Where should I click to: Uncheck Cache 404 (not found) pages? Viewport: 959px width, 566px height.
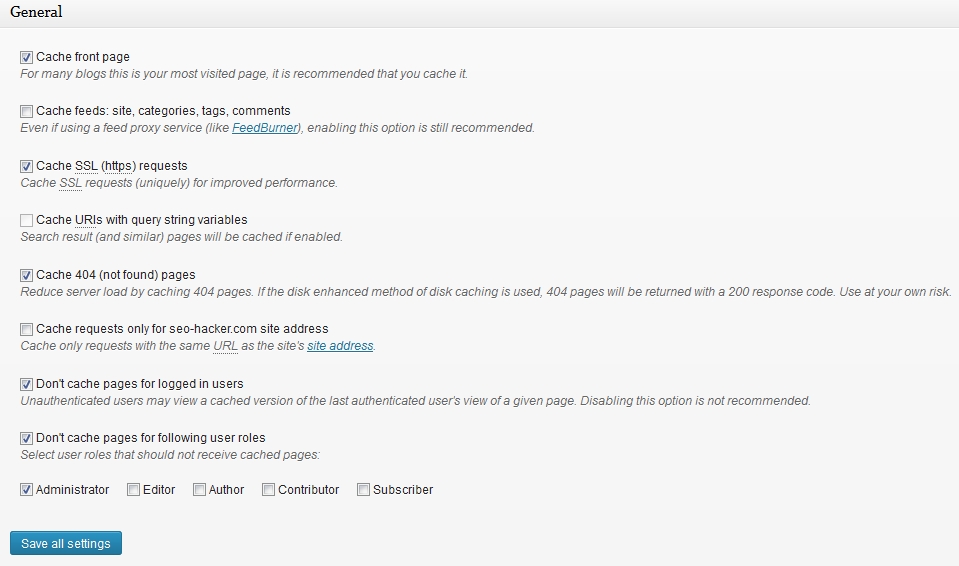point(26,275)
